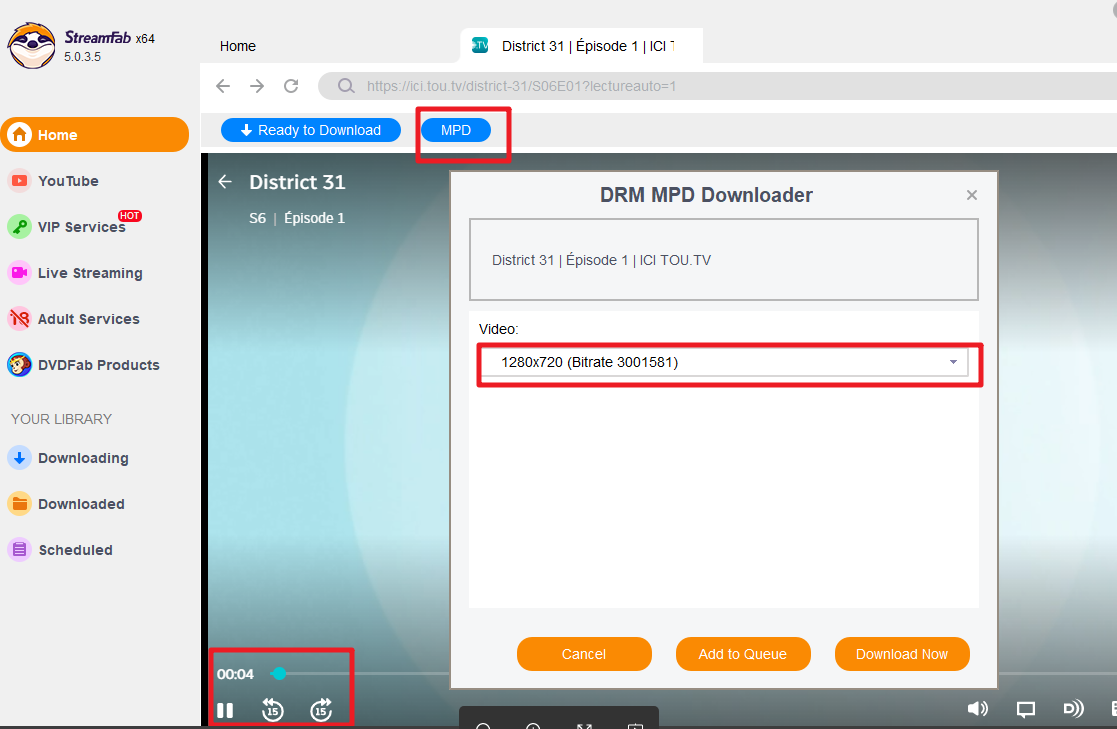Click Download Now

click(x=902, y=654)
